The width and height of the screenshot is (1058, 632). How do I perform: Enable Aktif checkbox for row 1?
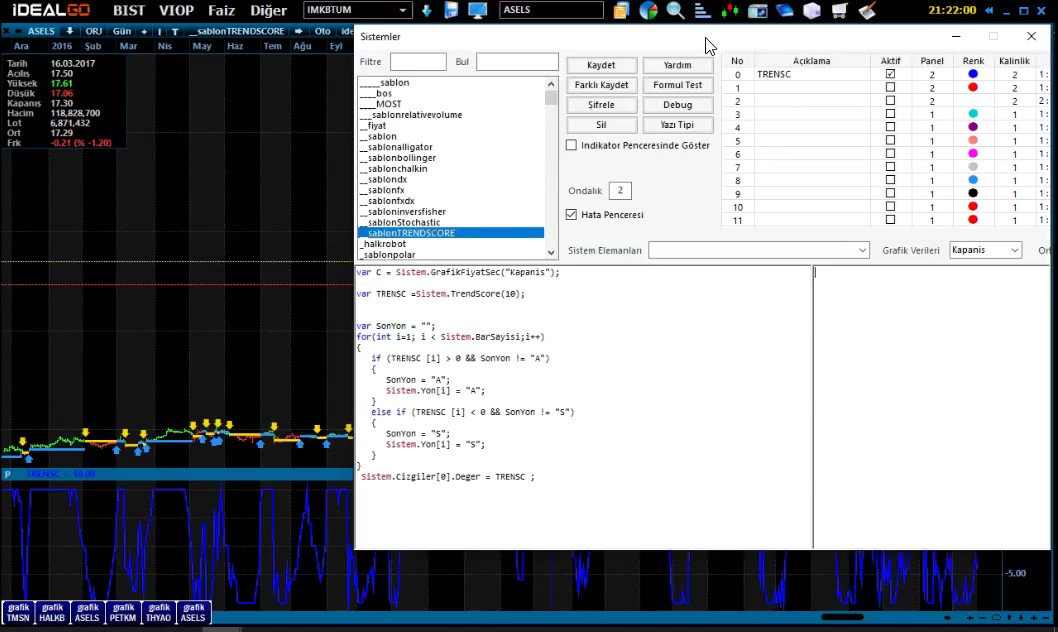(x=890, y=87)
